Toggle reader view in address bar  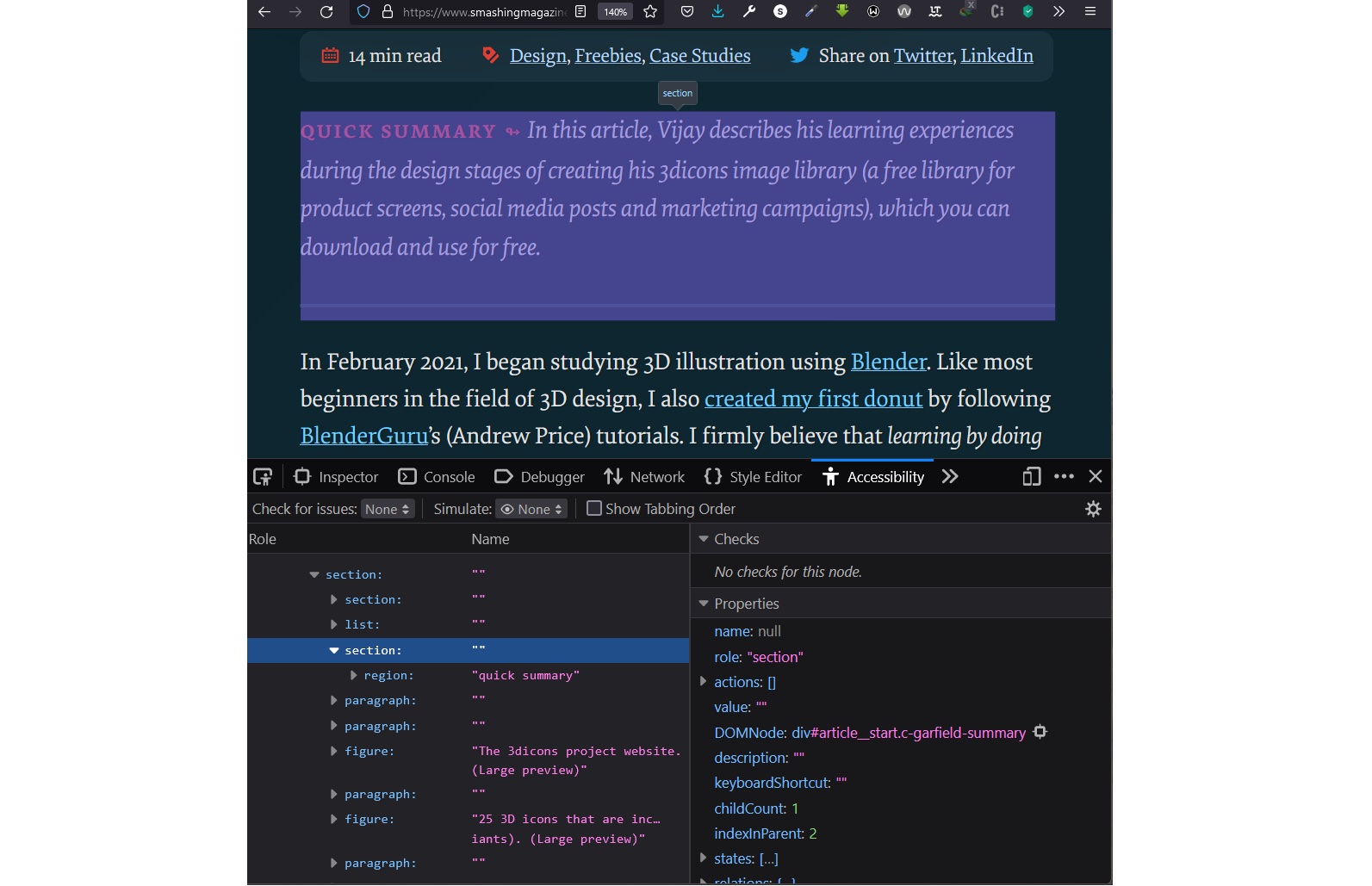coord(580,12)
